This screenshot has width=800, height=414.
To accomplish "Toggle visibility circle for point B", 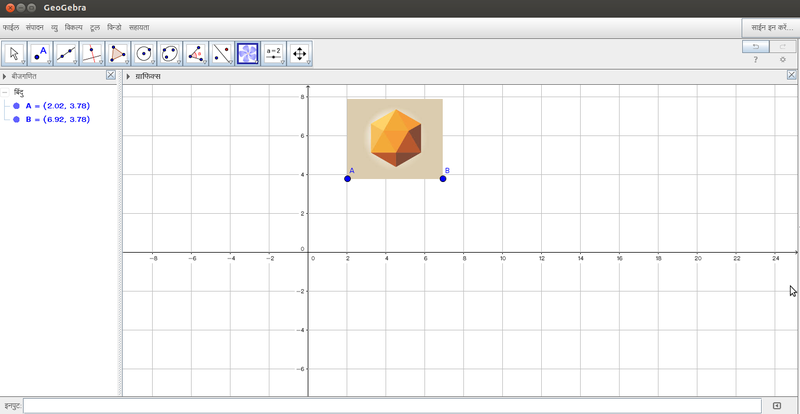I will (x=16, y=119).
